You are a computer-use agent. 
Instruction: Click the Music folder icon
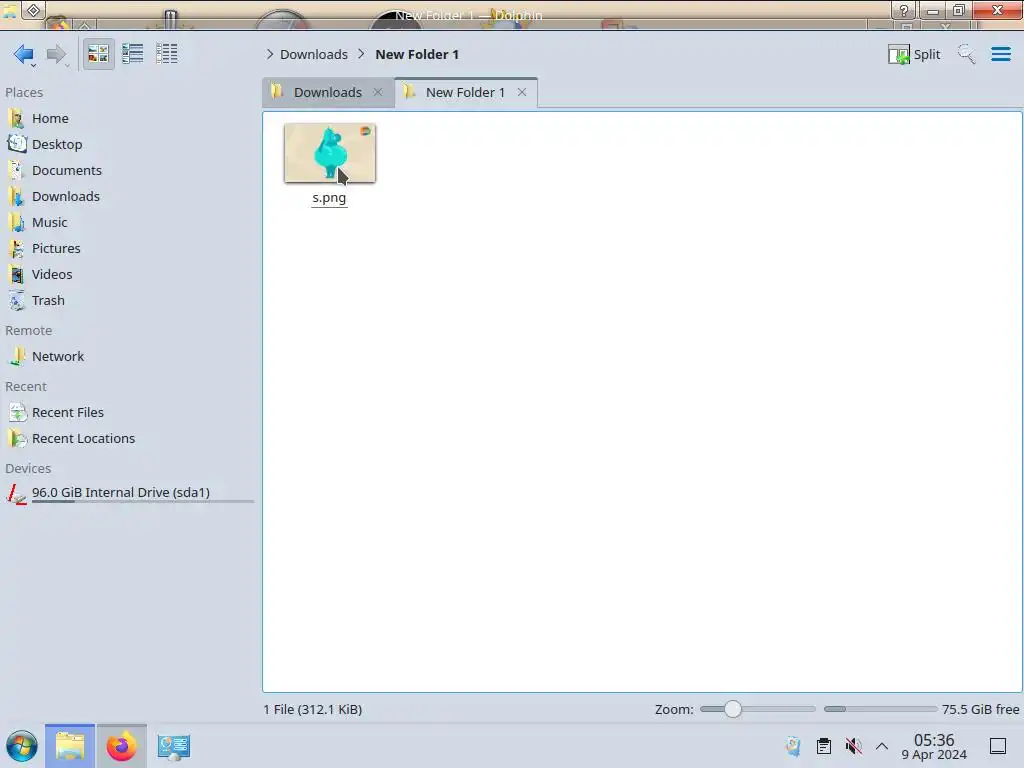17,223
